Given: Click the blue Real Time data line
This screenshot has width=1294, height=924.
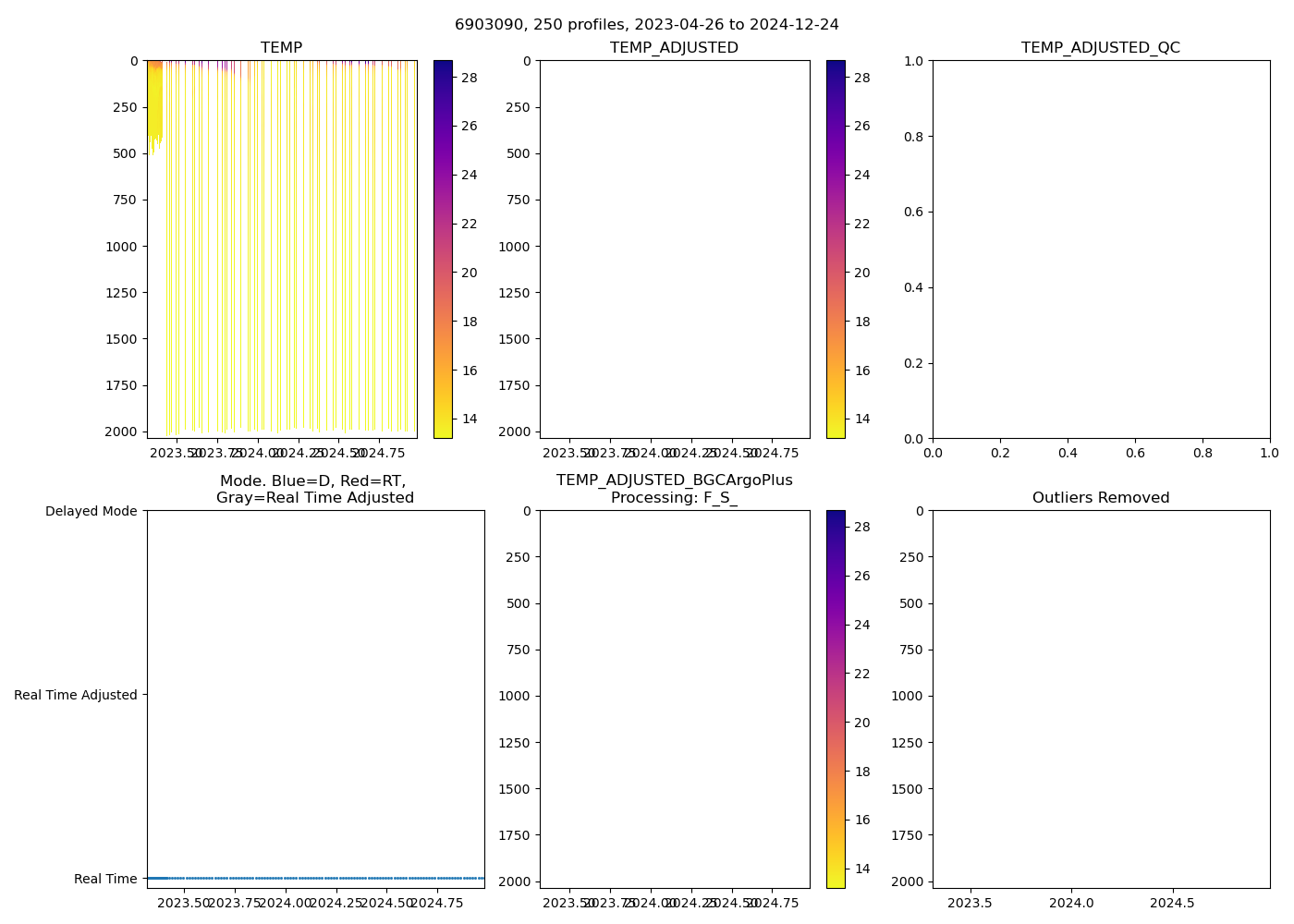Looking at the screenshot, I should point(314,878).
